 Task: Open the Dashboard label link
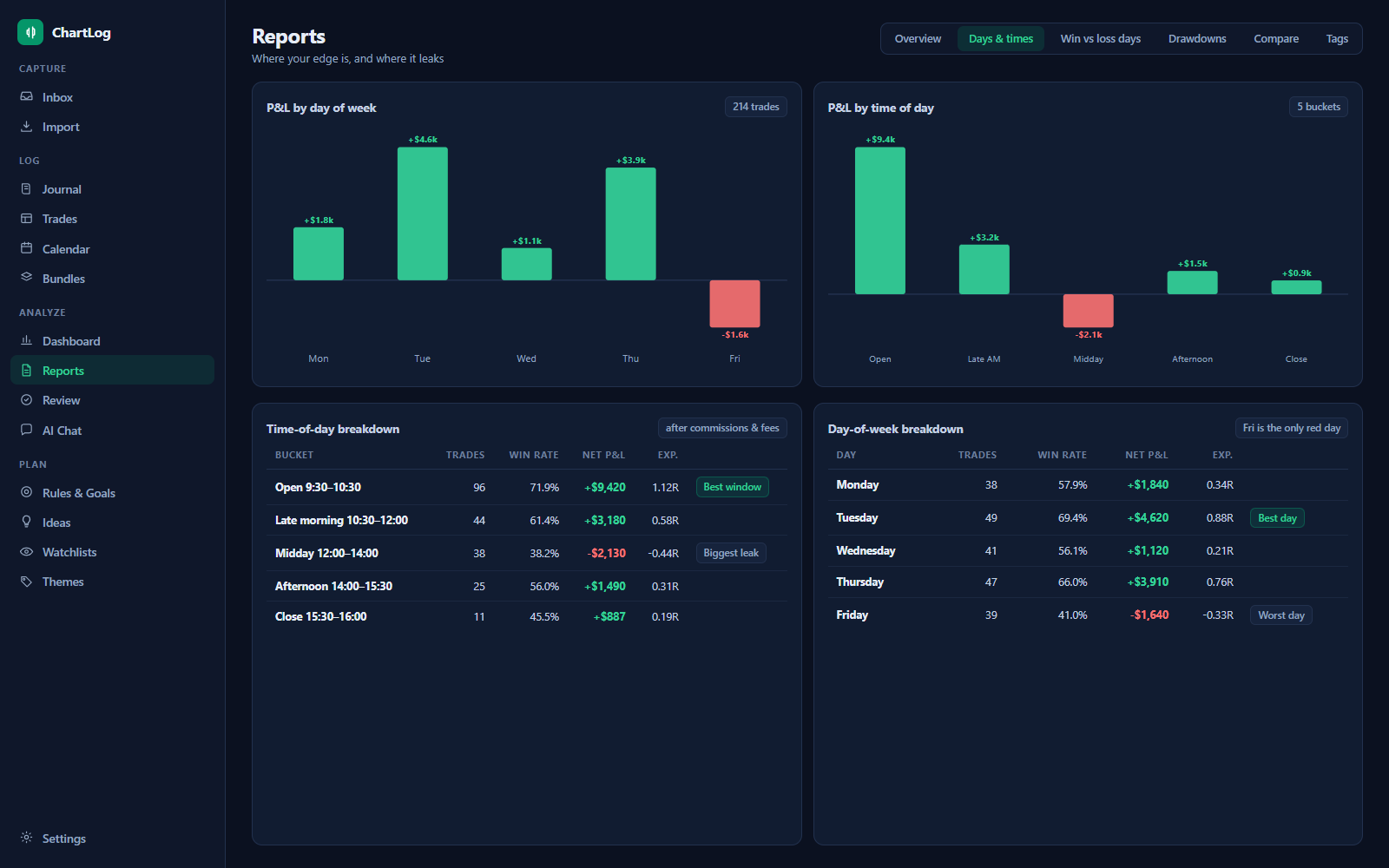pyautogui.click(x=71, y=341)
